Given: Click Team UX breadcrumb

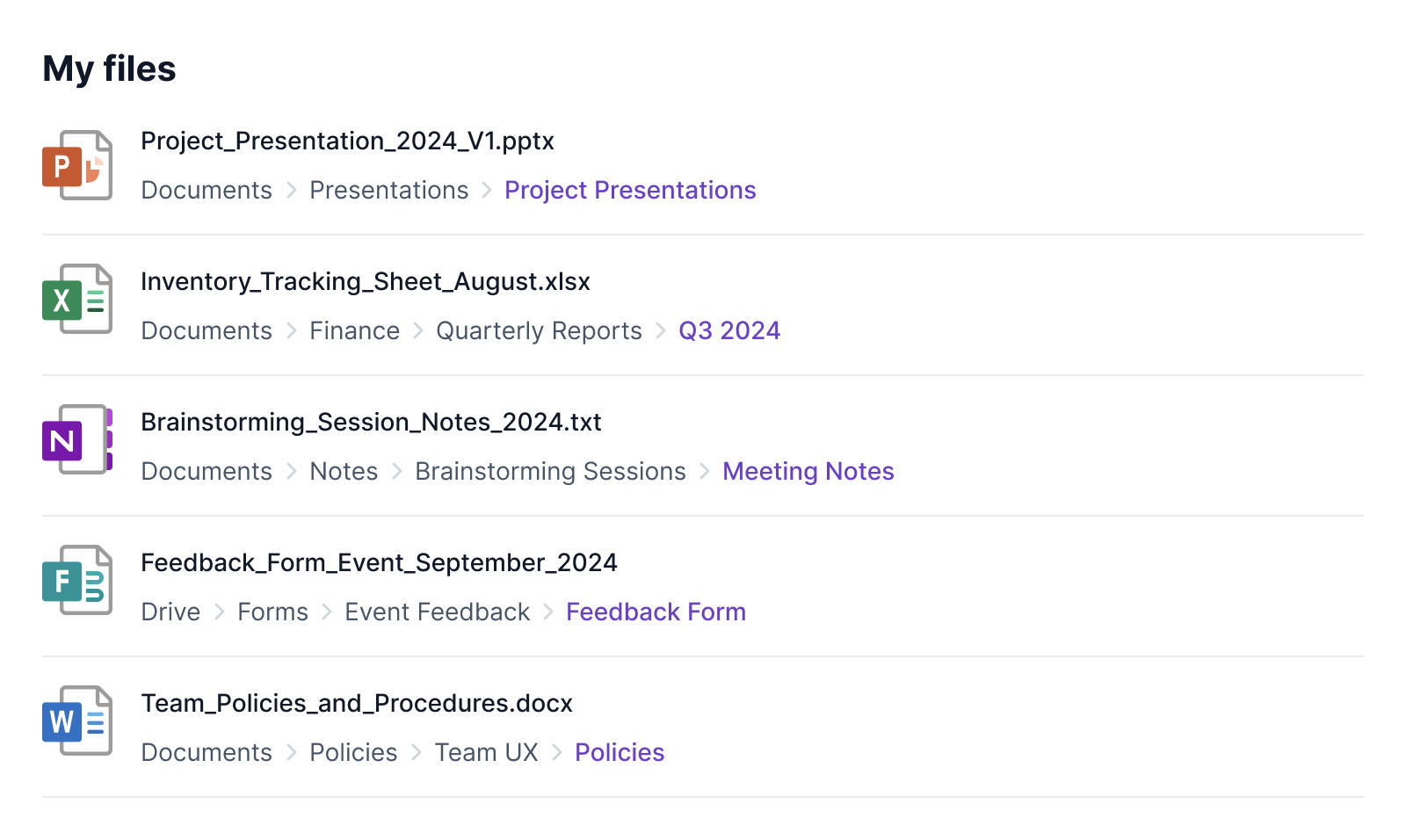Looking at the screenshot, I should click(x=486, y=753).
